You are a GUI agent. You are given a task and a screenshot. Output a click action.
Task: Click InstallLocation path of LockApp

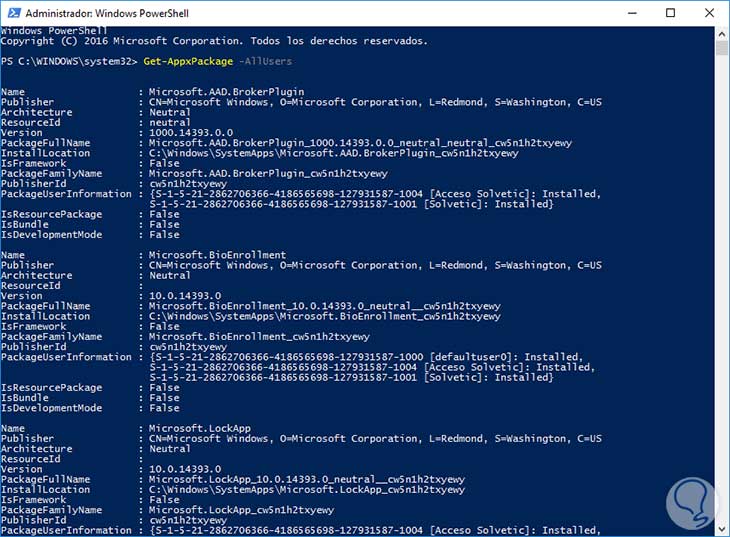pos(307,490)
